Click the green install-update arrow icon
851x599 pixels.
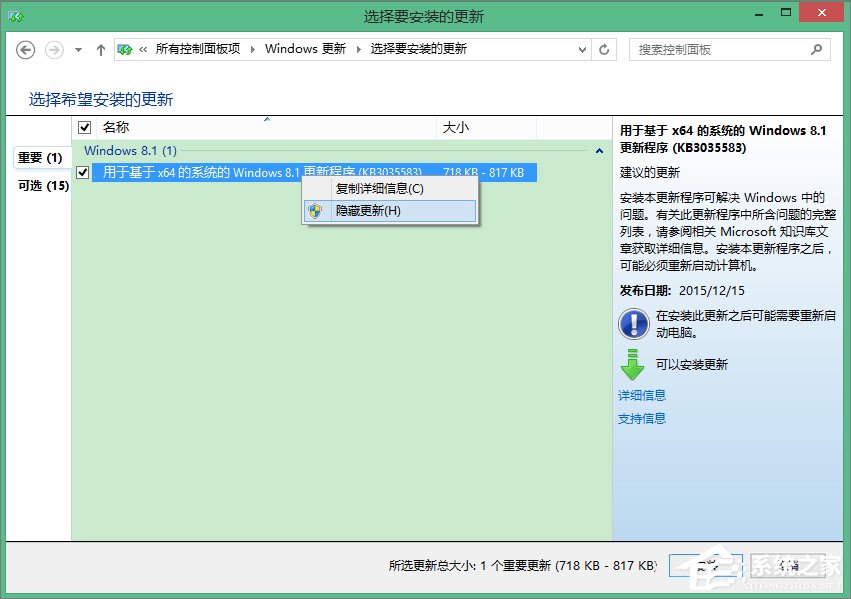point(631,363)
